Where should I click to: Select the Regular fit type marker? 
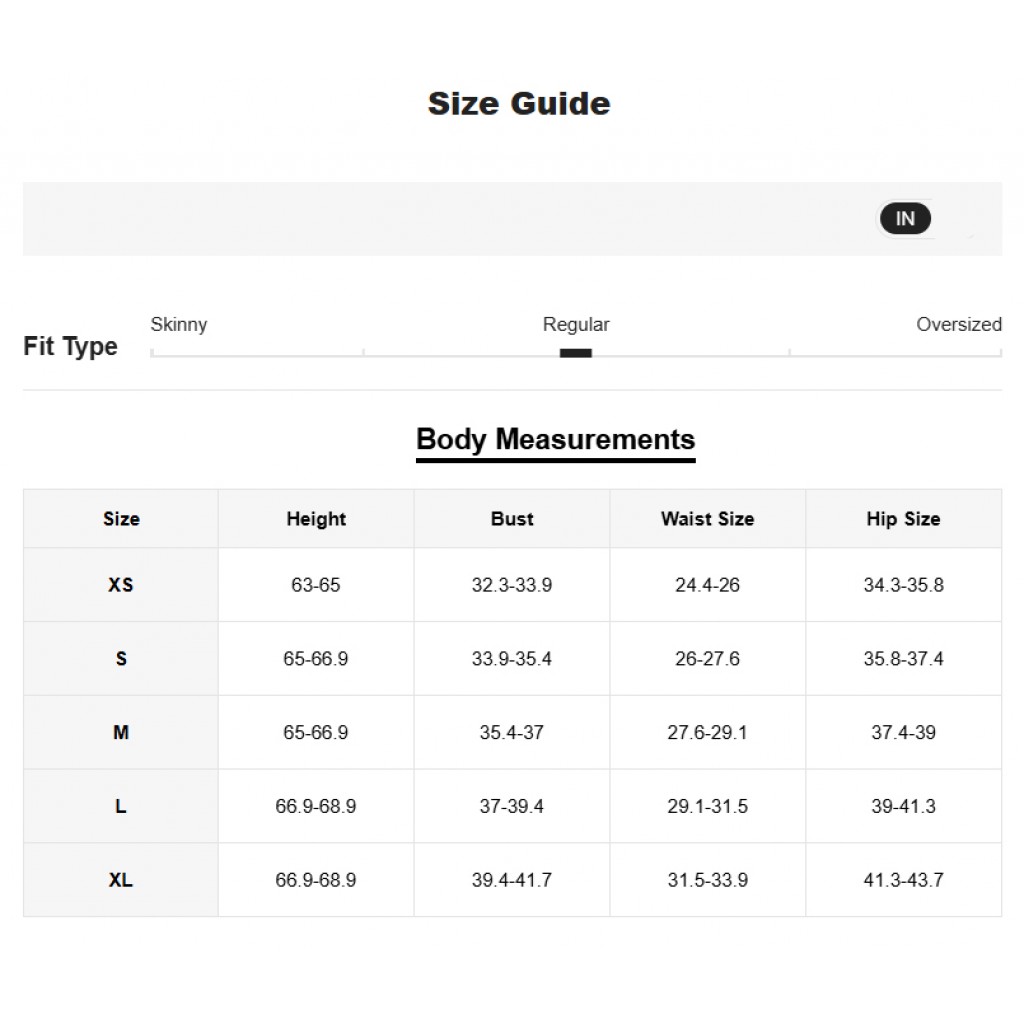coord(575,353)
